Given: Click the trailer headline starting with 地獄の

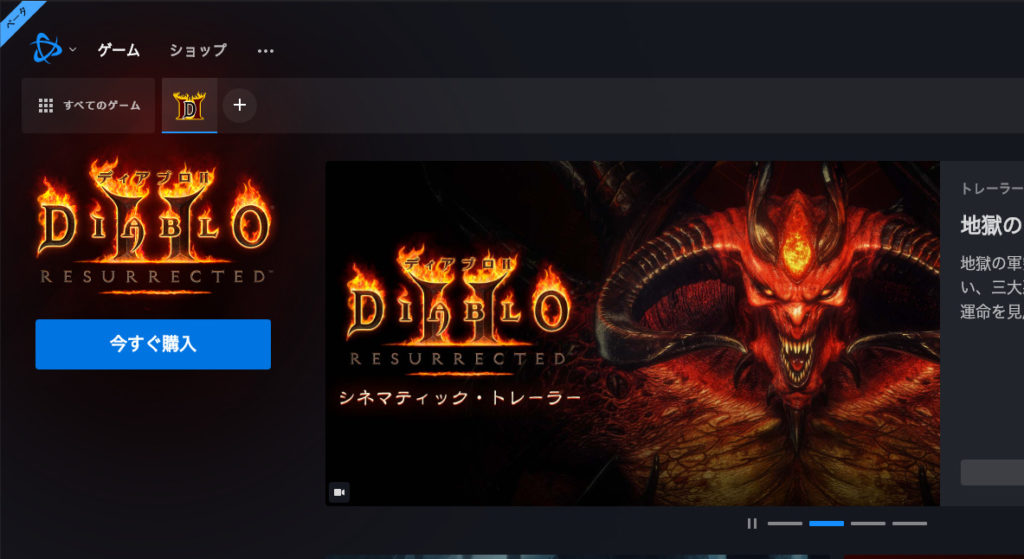Looking at the screenshot, I should [991, 225].
